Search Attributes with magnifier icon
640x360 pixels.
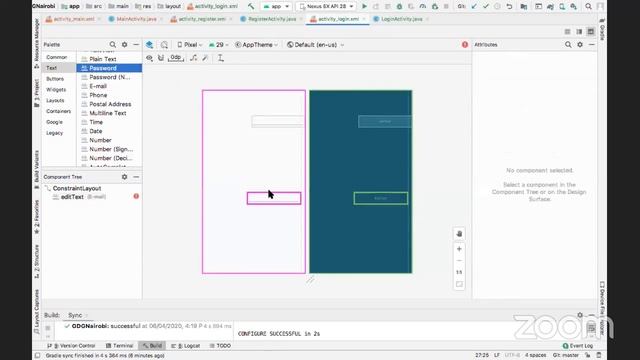tap(568, 44)
